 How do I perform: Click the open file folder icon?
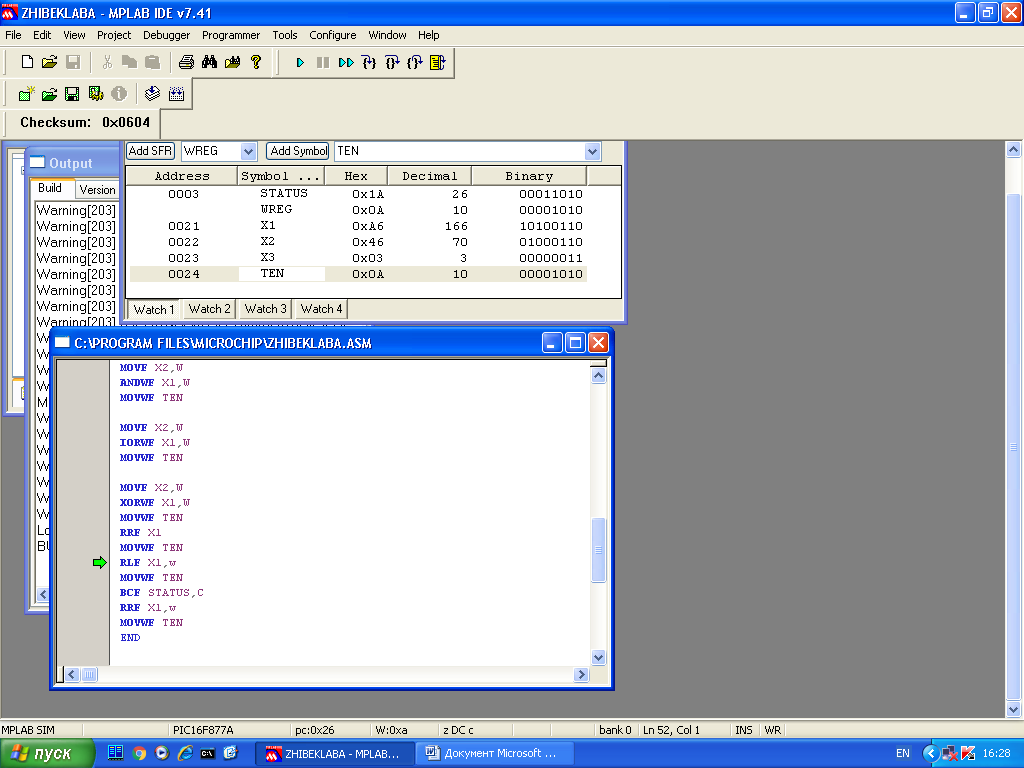click(x=50, y=62)
